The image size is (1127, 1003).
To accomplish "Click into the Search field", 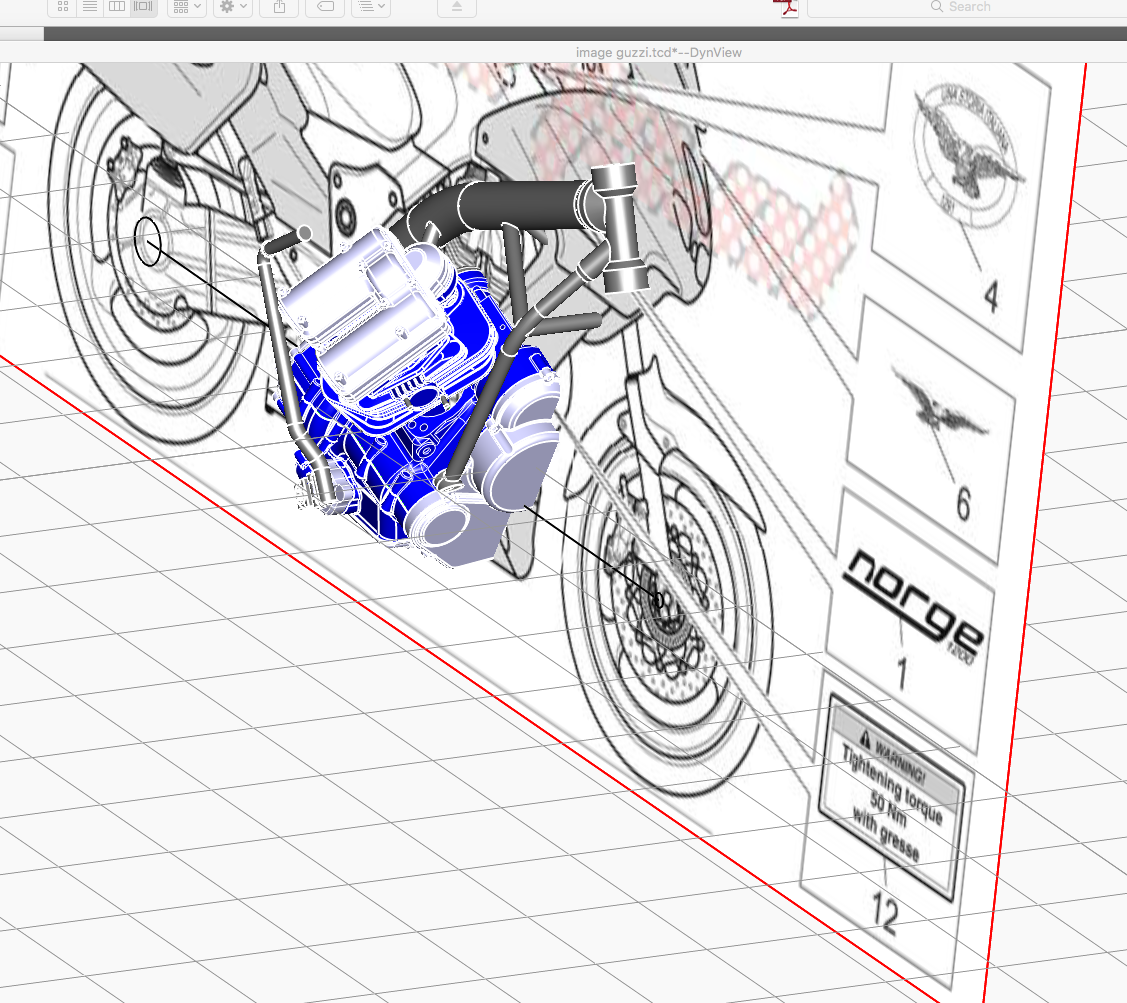I will (967, 6).
